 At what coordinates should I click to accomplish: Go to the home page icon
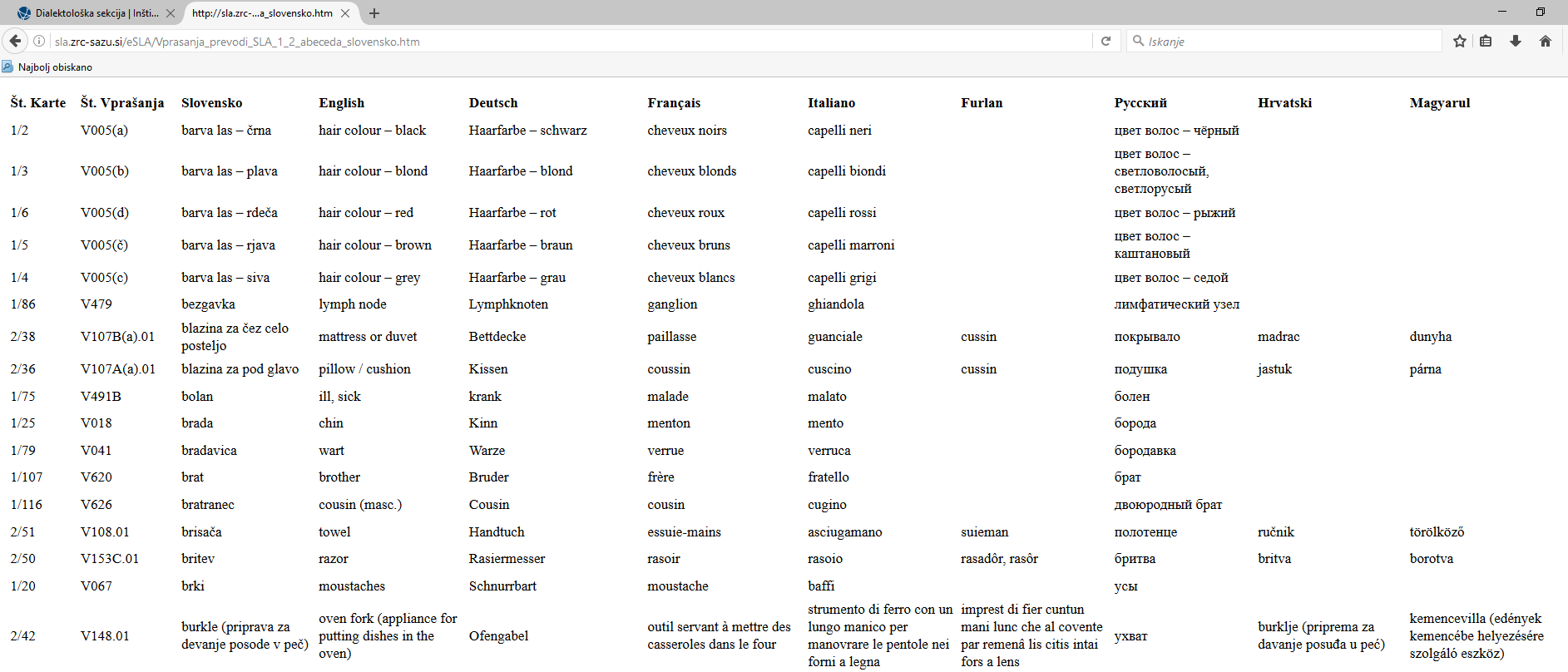coord(1546,41)
